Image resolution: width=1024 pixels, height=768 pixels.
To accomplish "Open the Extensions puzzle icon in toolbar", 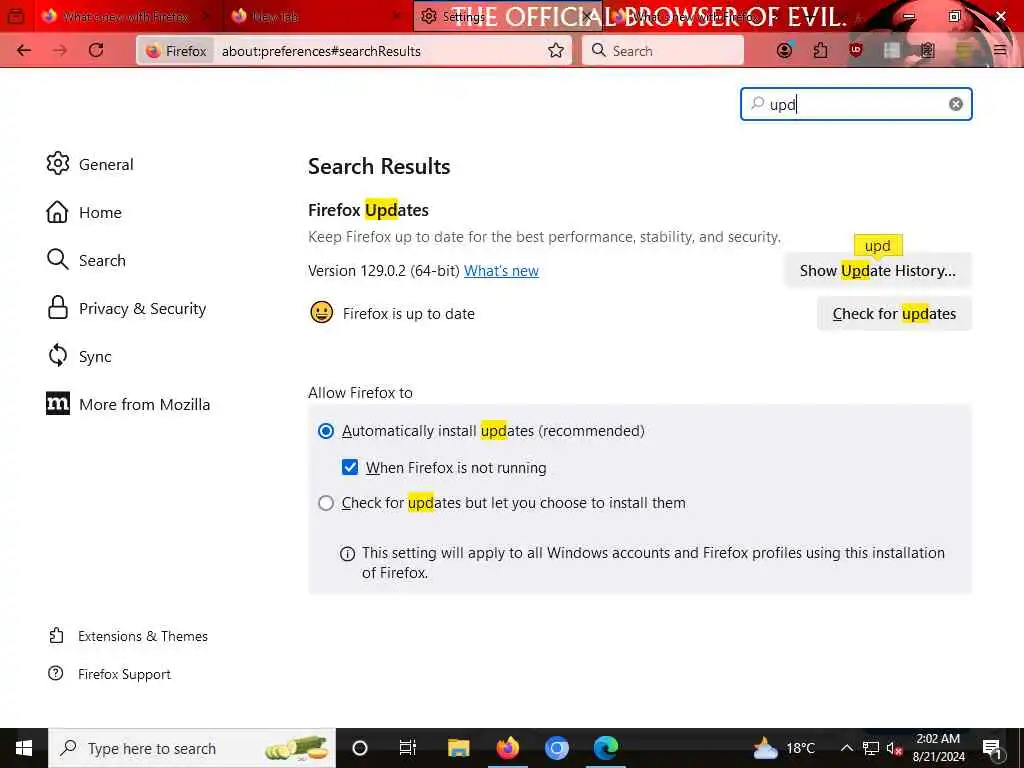I will [820, 50].
